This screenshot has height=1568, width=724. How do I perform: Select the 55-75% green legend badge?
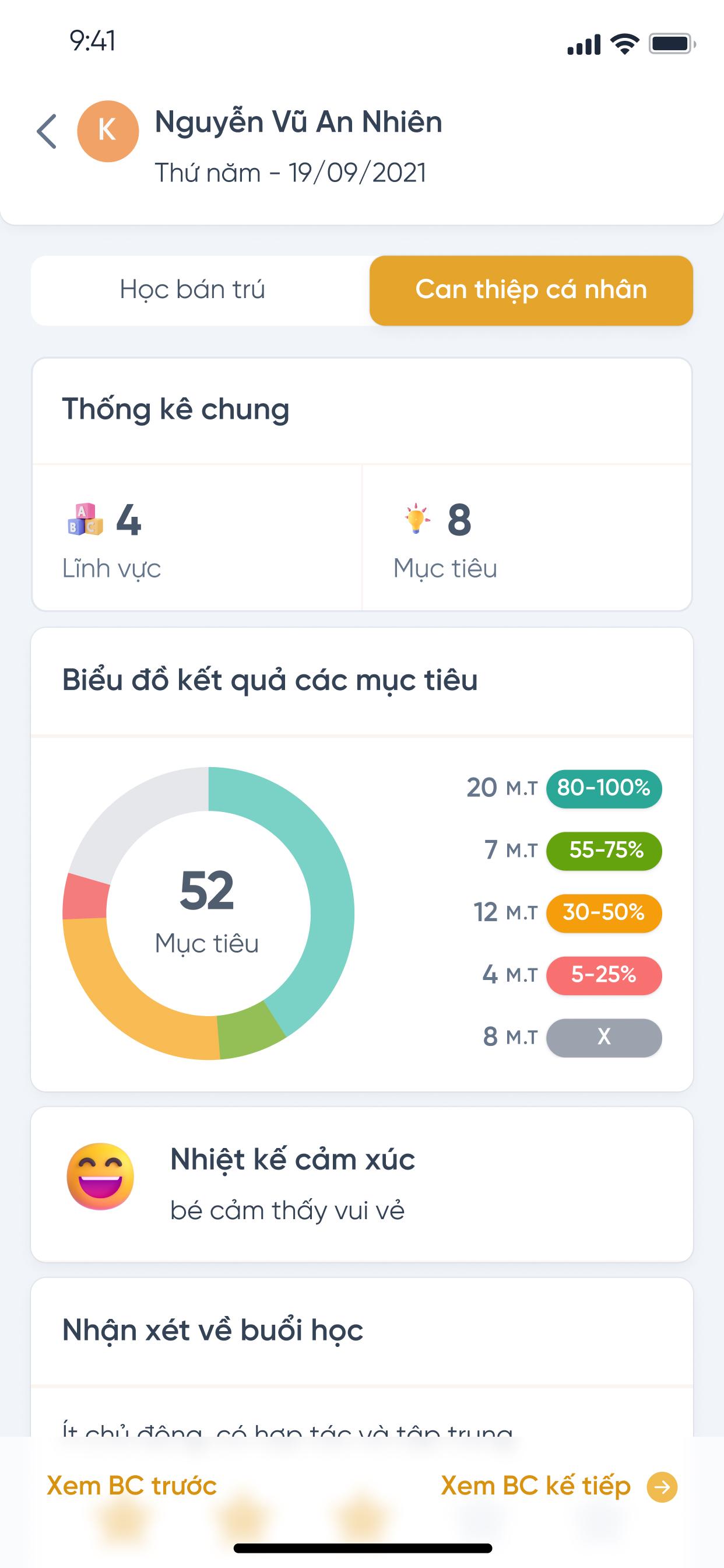[603, 850]
